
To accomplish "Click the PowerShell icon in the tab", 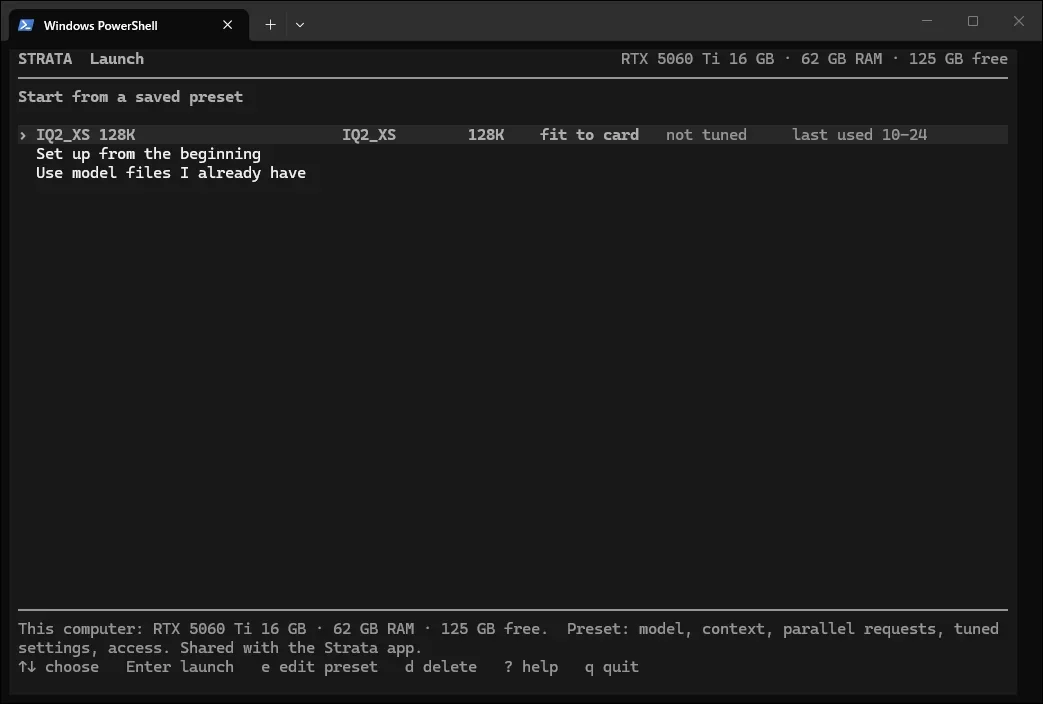I will [x=26, y=25].
